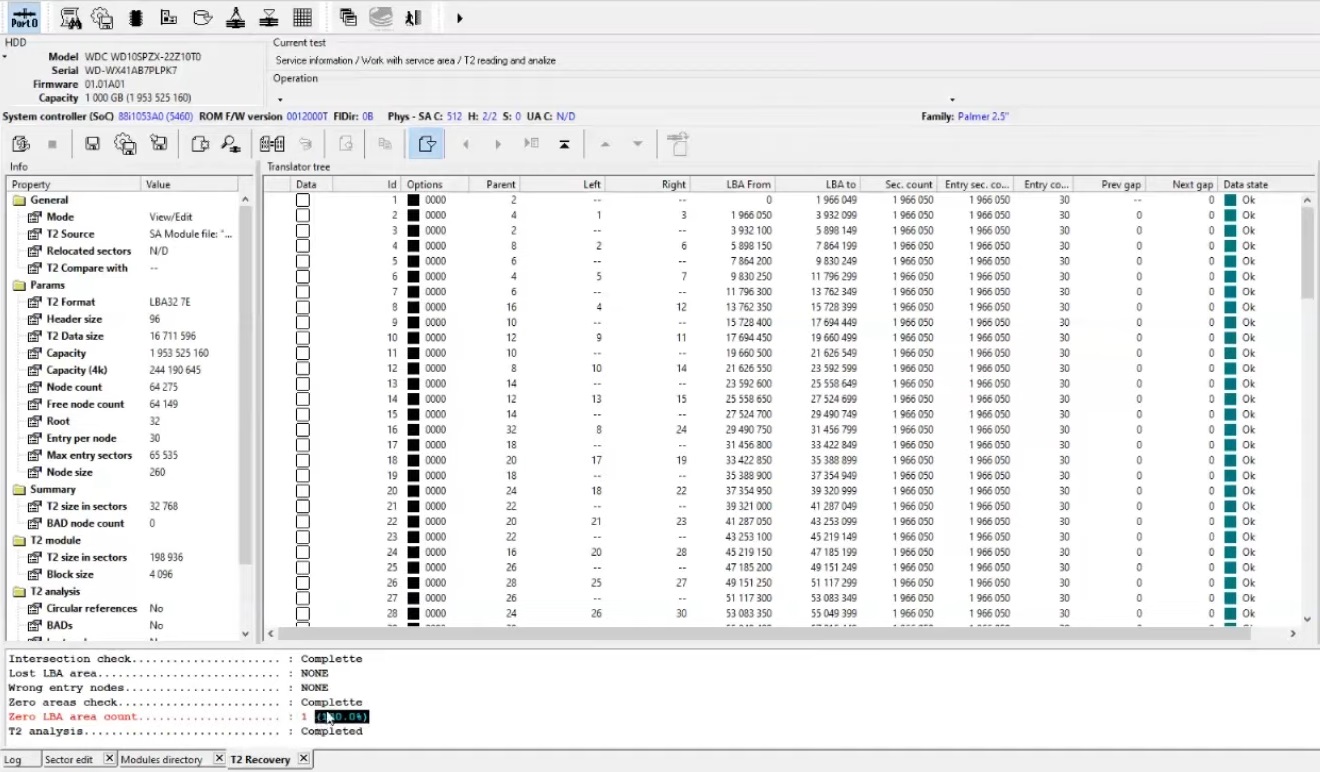Click the grid table icon in top toolbar
Viewport: 1320px width, 772px height.
point(302,17)
